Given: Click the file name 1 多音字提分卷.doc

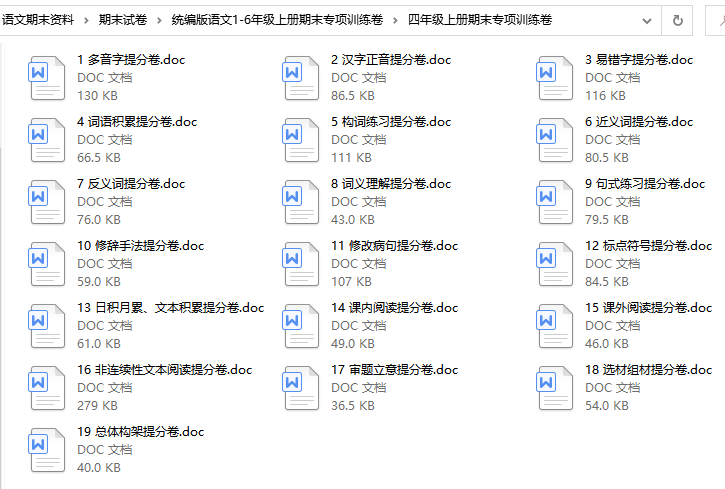Looking at the screenshot, I should 131,60.
